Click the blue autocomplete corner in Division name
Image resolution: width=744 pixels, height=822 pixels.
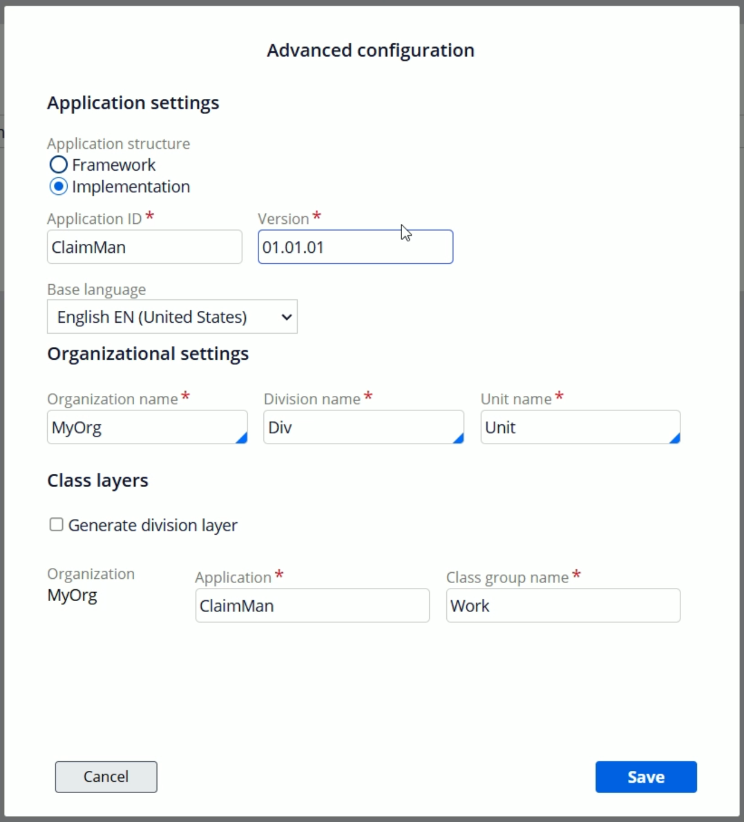pyautogui.click(x=458, y=438)
